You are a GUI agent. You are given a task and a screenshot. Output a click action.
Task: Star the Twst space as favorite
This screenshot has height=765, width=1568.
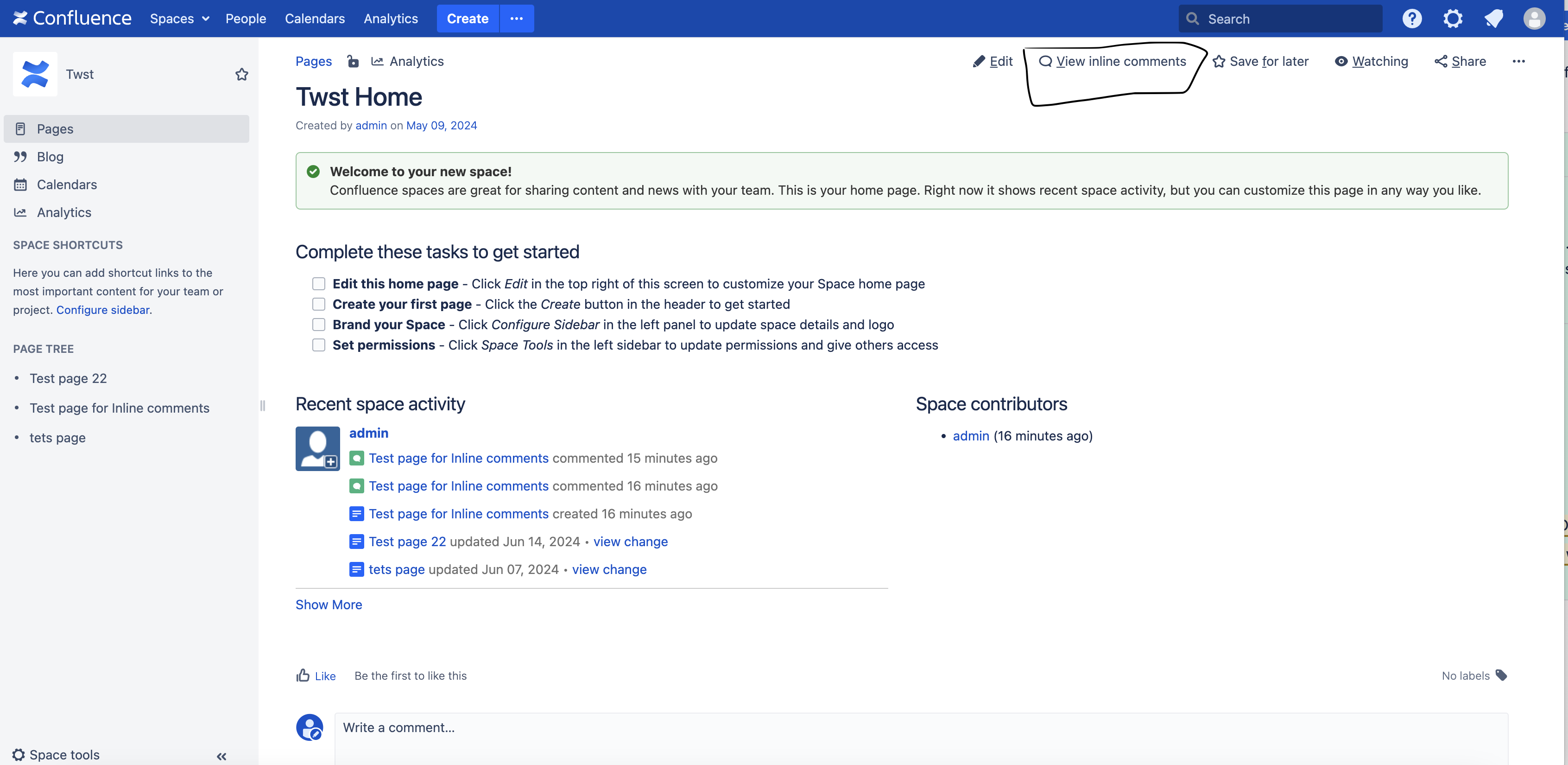[x=242, y=74]
